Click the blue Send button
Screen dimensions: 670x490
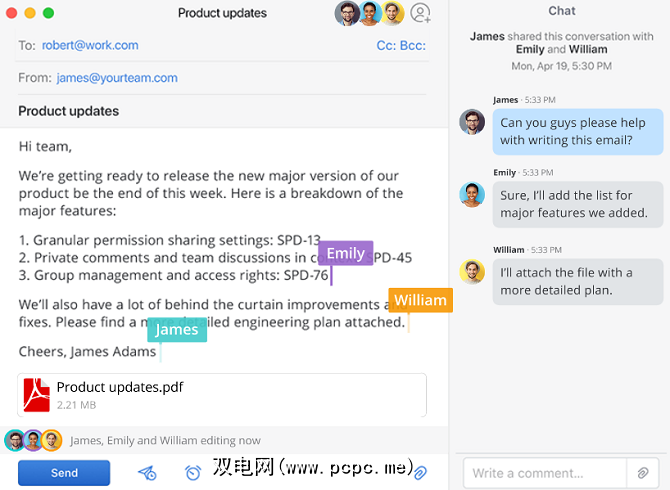pos(64,473)
